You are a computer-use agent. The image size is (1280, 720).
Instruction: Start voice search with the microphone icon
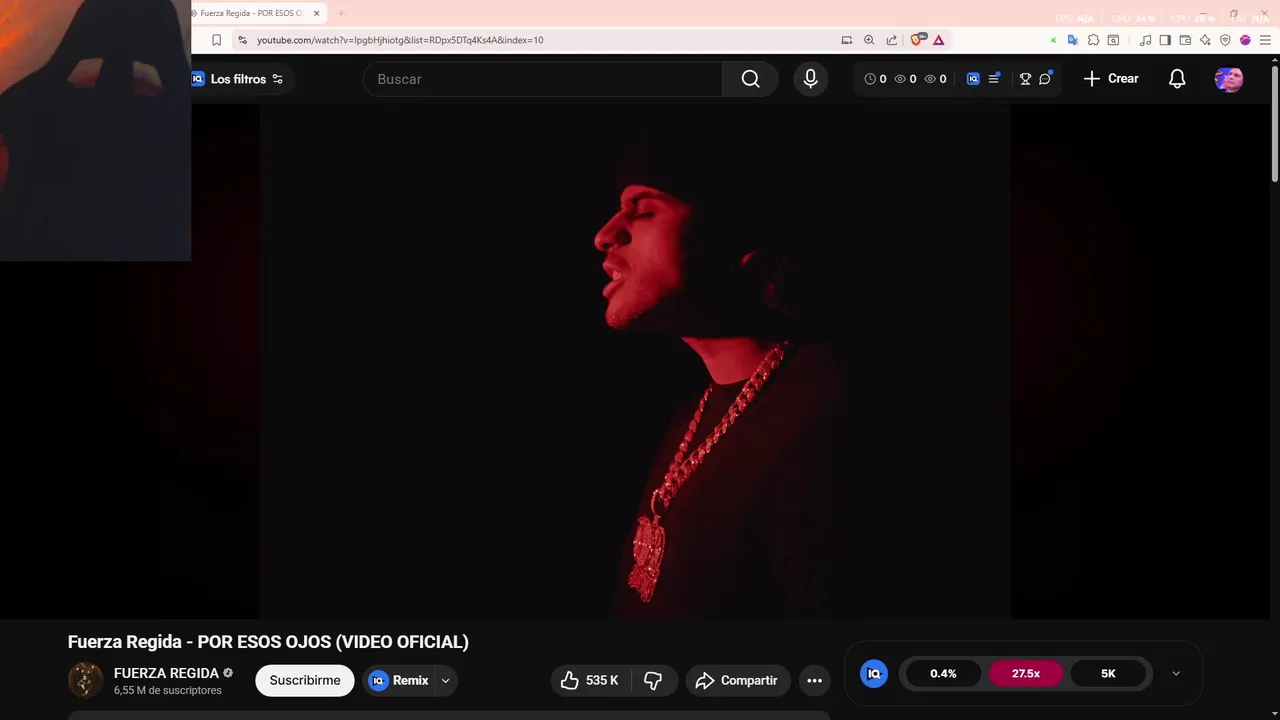[x=811, y=79]
